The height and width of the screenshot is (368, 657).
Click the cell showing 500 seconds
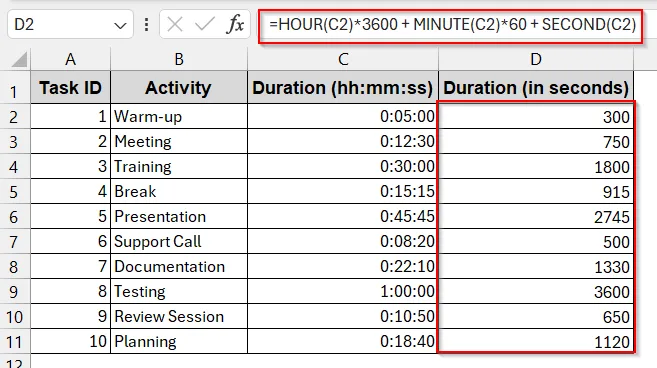(536, 241)
